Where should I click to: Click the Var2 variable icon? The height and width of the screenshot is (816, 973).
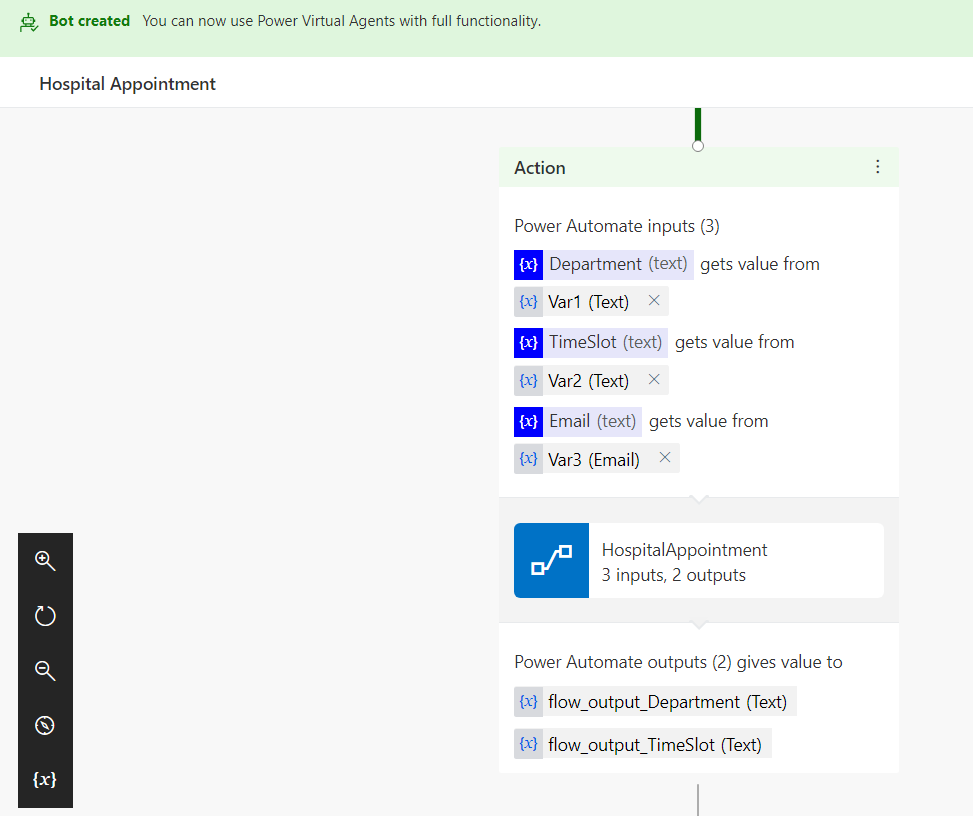pos(529,380)
